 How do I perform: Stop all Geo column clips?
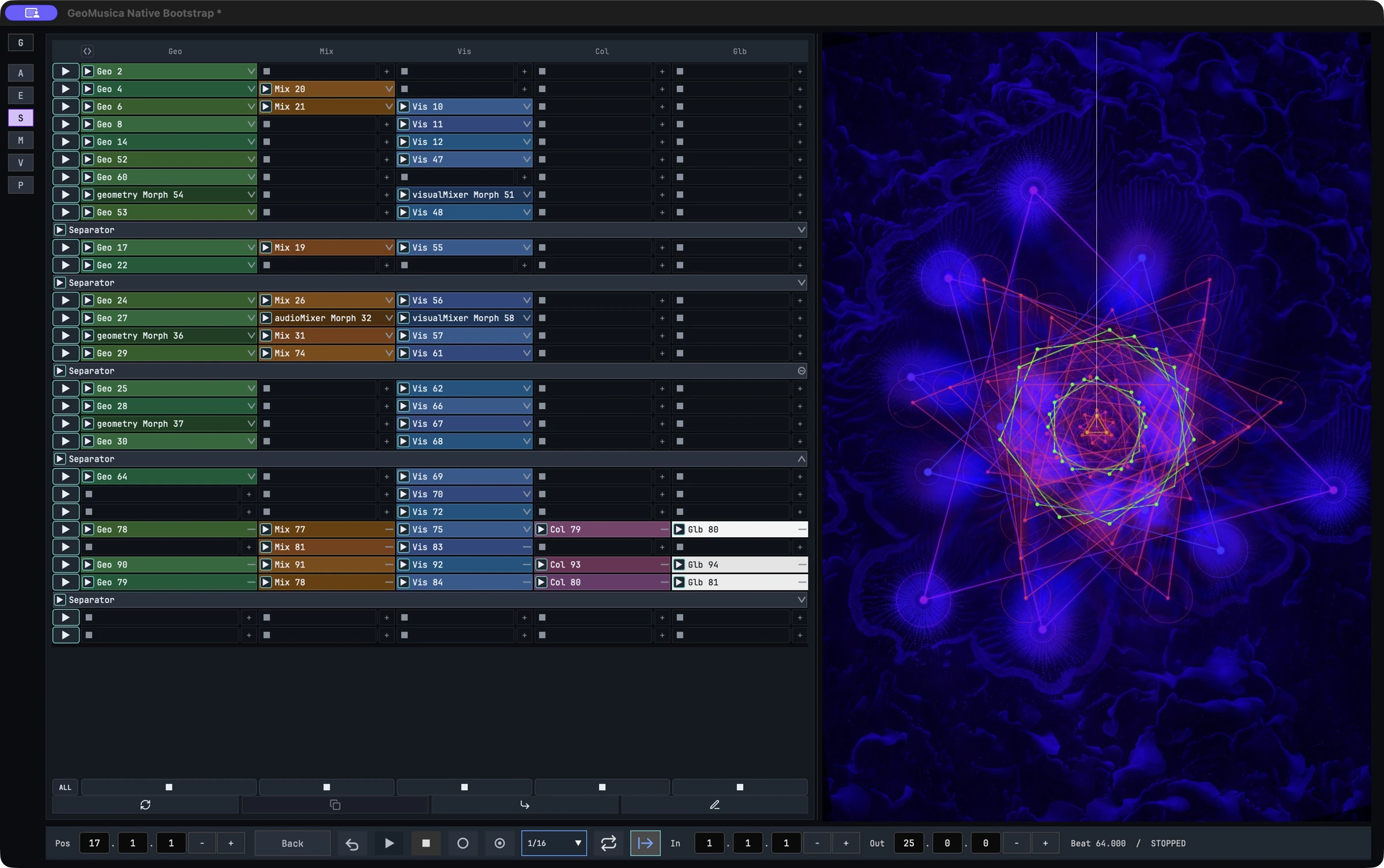[x=169, y=787]
